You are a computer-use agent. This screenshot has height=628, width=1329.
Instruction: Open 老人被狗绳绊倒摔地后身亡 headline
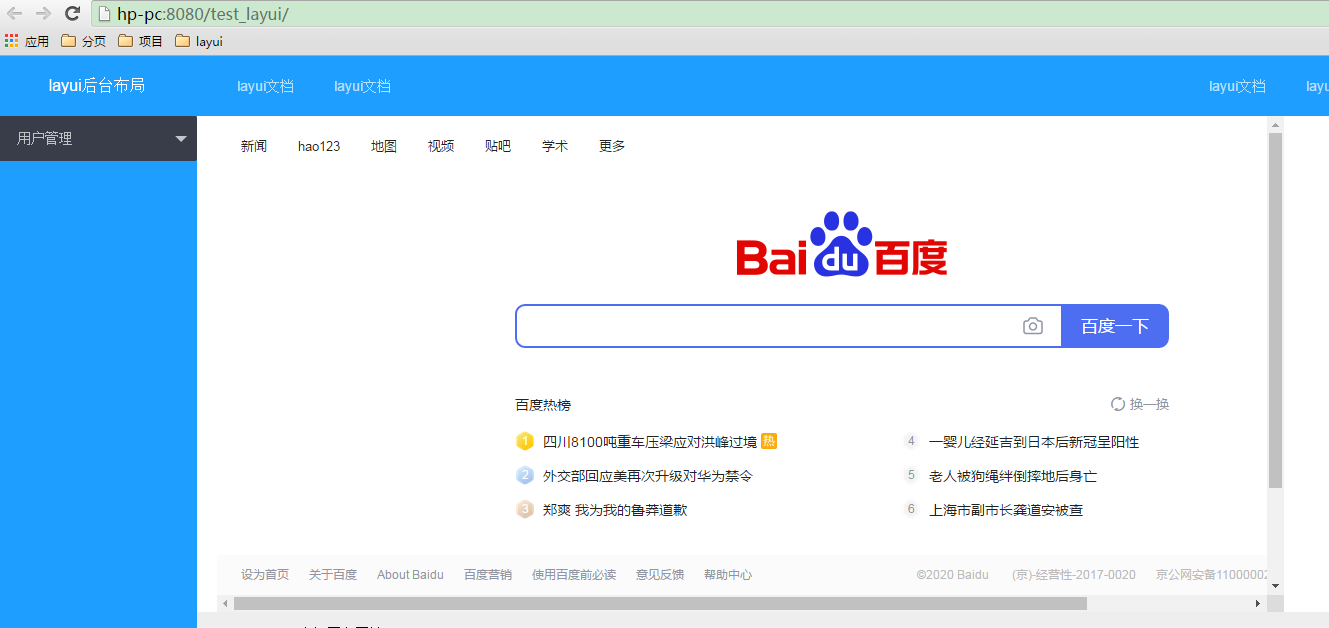pyautogui.click(x=1013, y=476)
